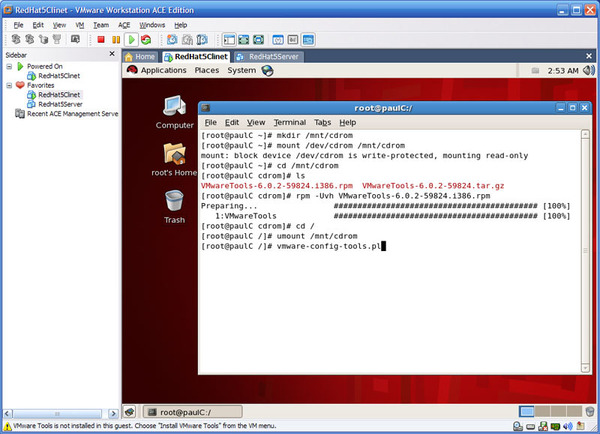600x434 pixels.
Task: Open the VM menu
Action: pos(80,25)
